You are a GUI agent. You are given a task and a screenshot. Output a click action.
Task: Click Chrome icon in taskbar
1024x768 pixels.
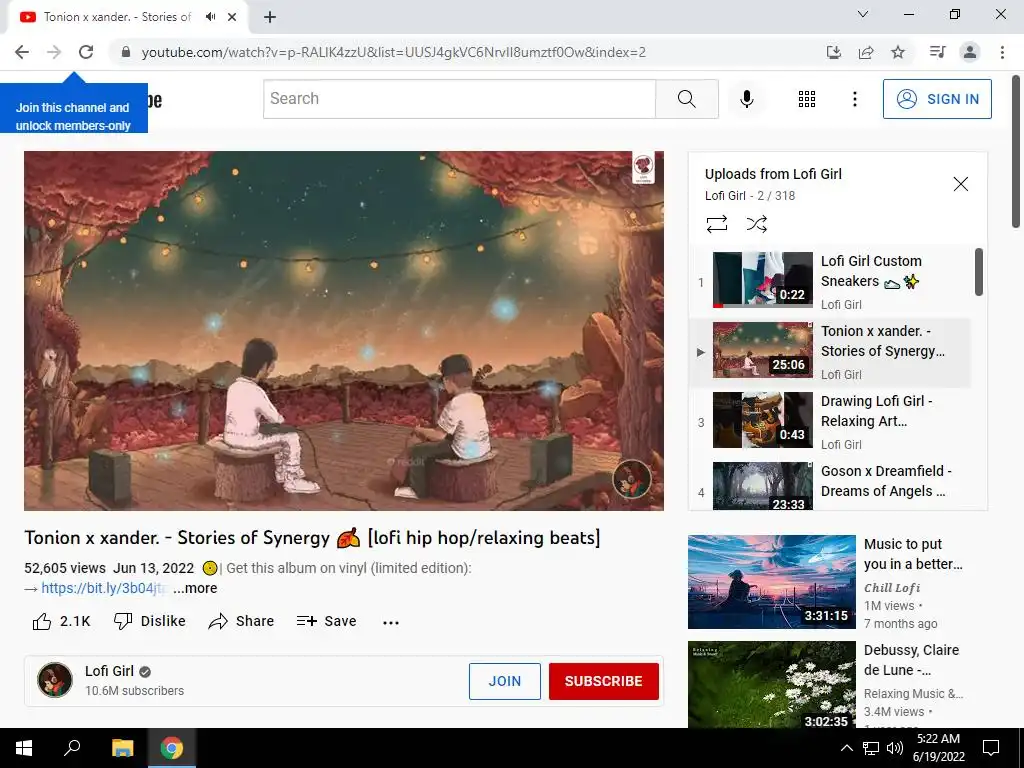tap(172, 748)
